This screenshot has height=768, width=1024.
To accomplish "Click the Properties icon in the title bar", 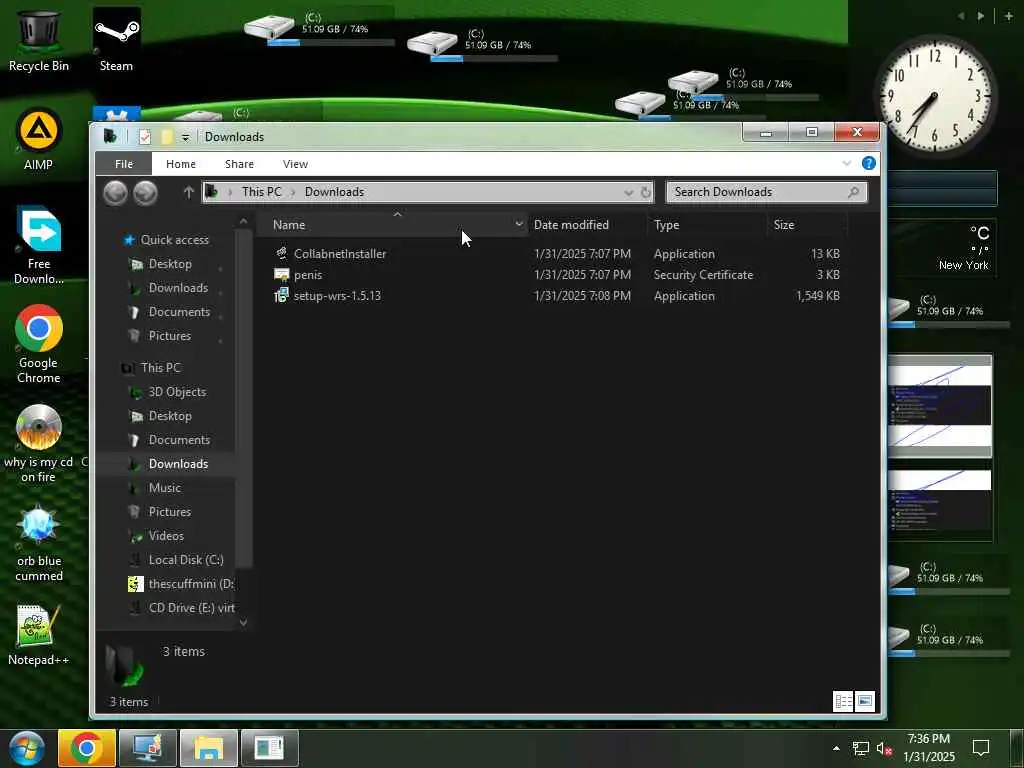I will pos(145,136).
